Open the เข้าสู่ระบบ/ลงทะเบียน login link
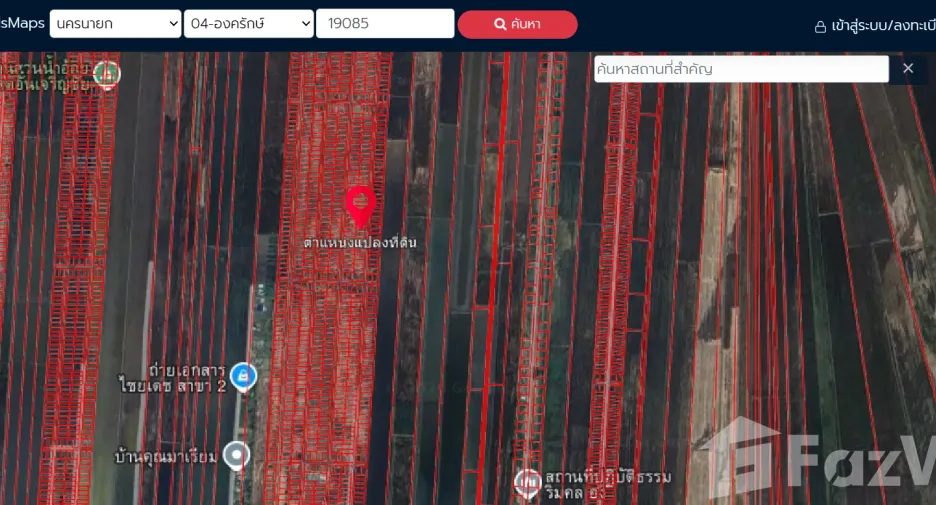 click(x=883, y=26)
